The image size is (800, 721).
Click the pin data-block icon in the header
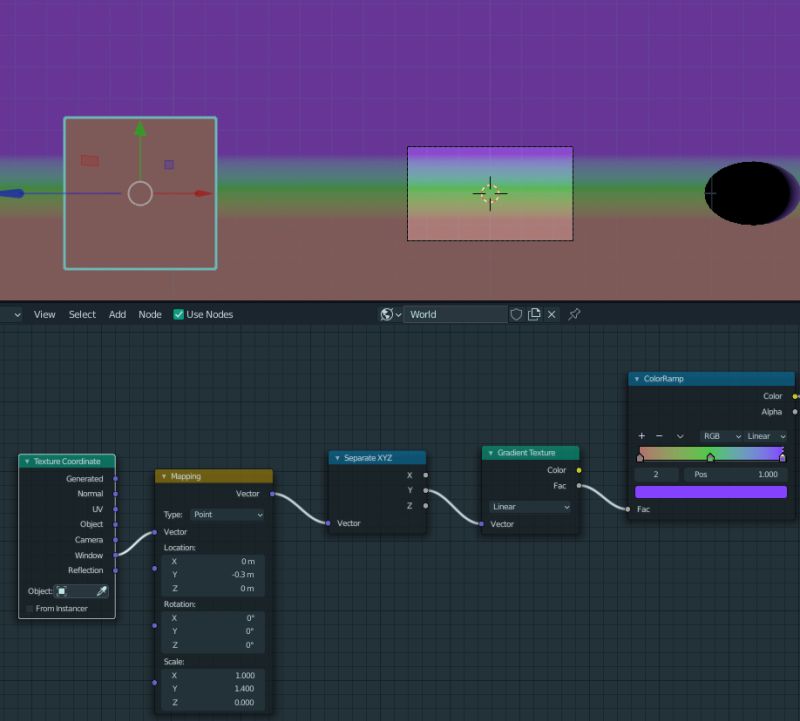[x=574, y=314]
